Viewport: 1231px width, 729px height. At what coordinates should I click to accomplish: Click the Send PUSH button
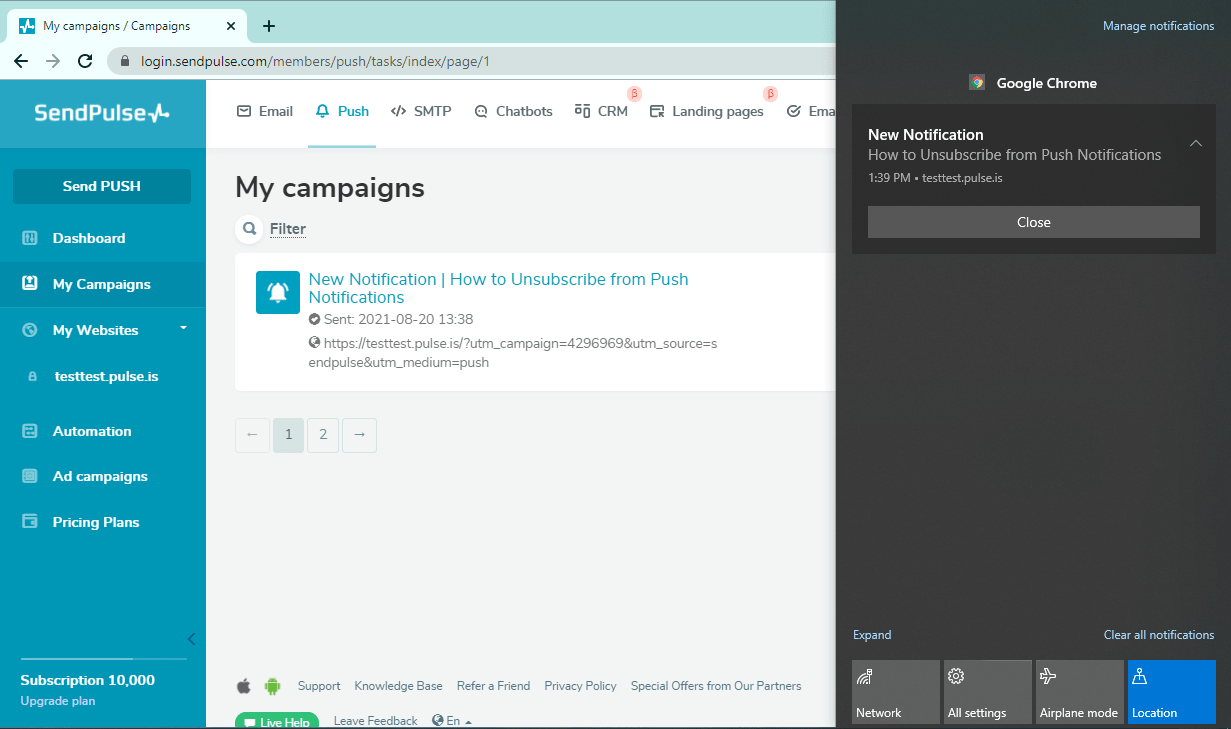pos(102,186)
